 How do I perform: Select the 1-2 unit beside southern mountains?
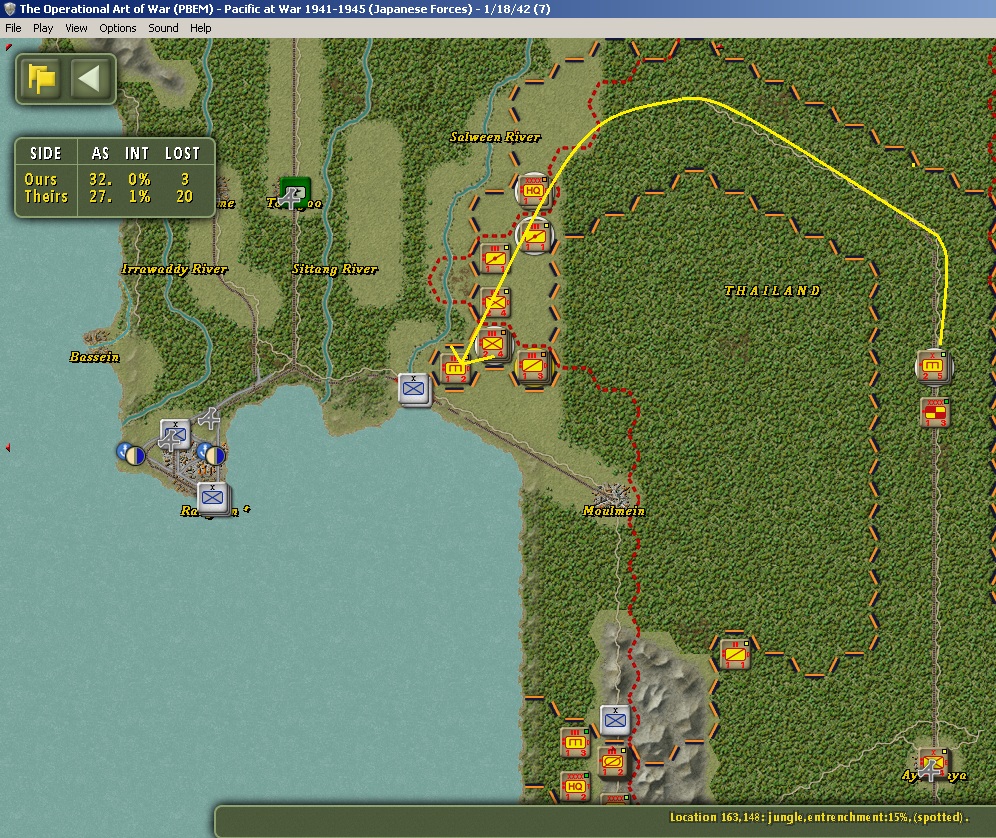click(613, 762)
